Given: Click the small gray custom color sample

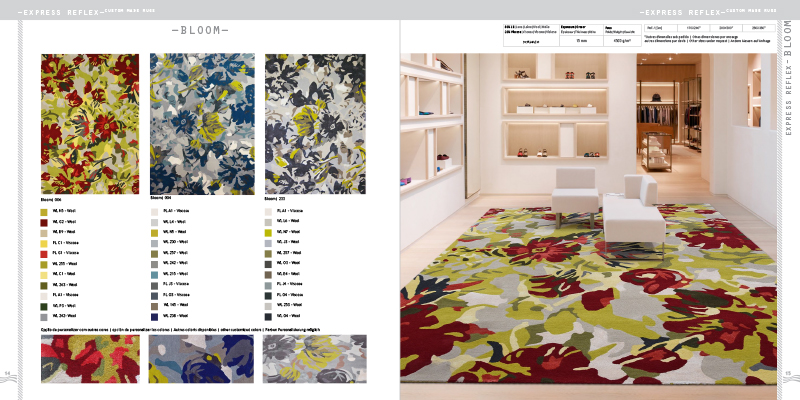Looking at the screenshot, I should 313,358.
